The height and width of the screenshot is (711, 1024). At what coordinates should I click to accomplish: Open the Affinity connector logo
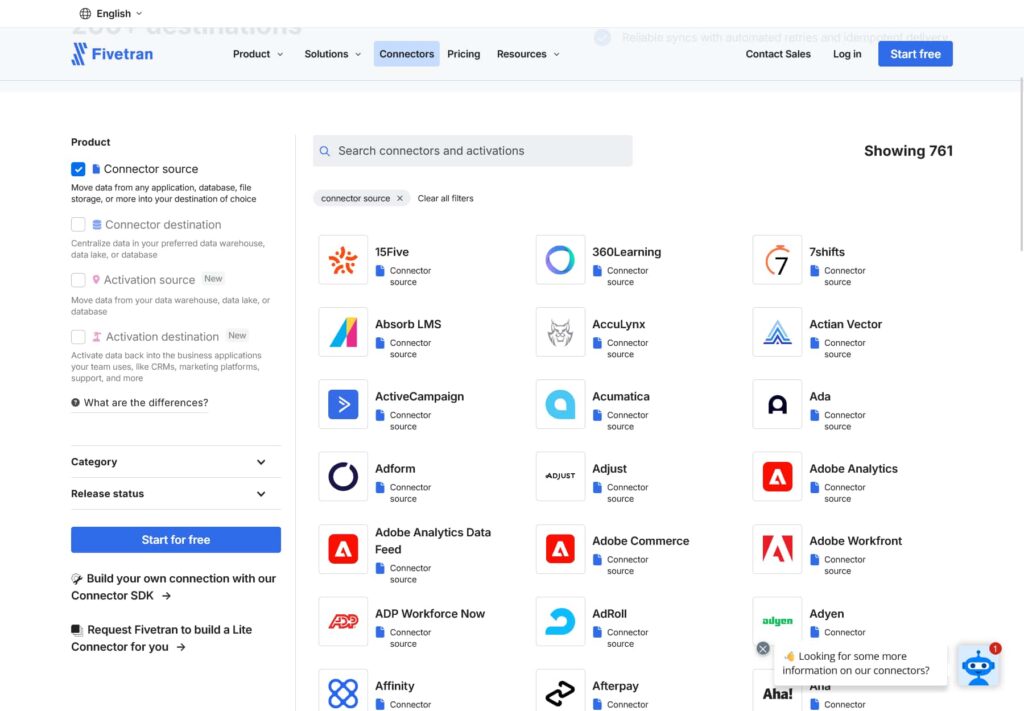pyautogui.click(x=343, y=691)
